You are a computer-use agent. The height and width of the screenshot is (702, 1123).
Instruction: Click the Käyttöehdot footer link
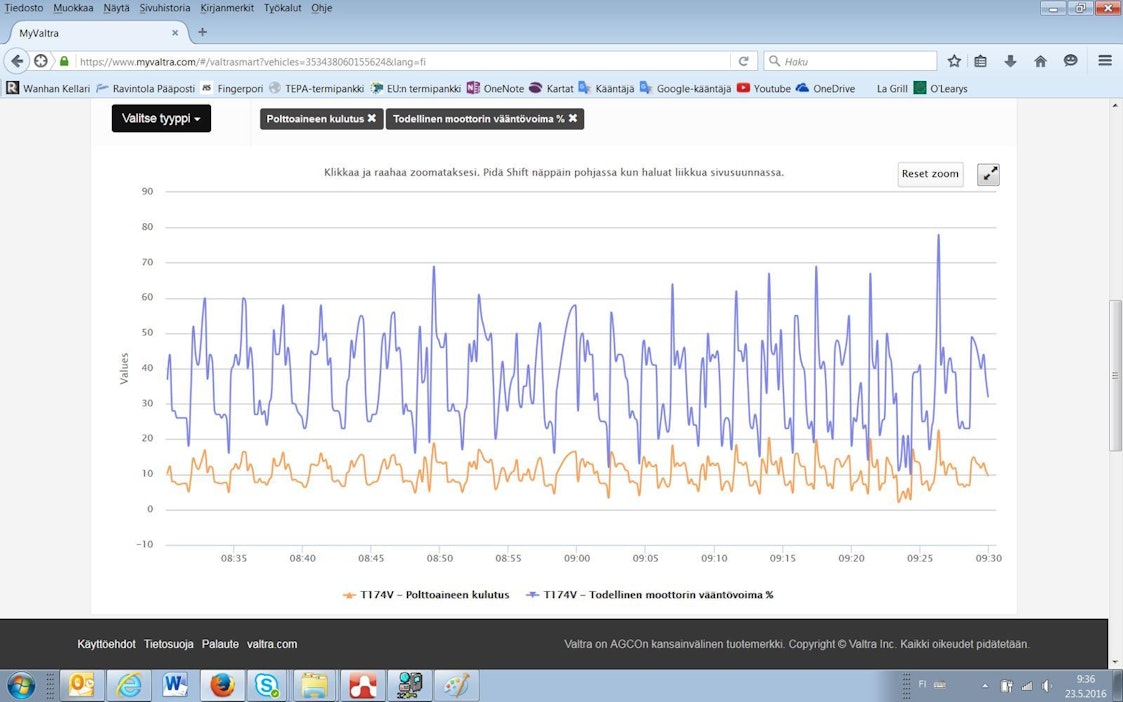tap(106, 644)
